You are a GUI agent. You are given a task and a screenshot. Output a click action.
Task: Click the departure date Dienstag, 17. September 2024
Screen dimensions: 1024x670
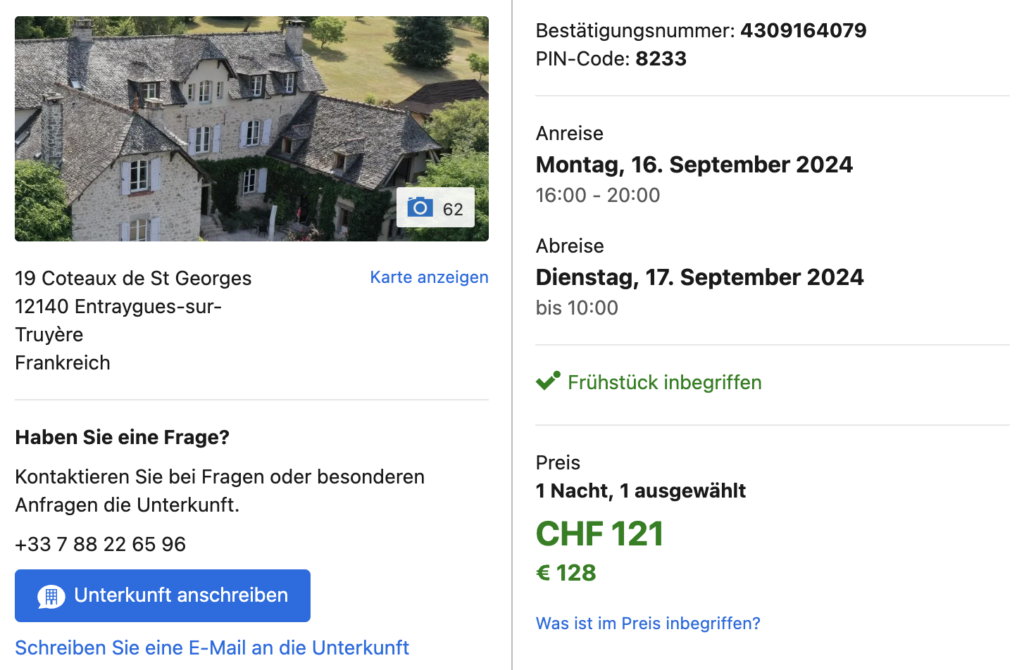[699, 277]
